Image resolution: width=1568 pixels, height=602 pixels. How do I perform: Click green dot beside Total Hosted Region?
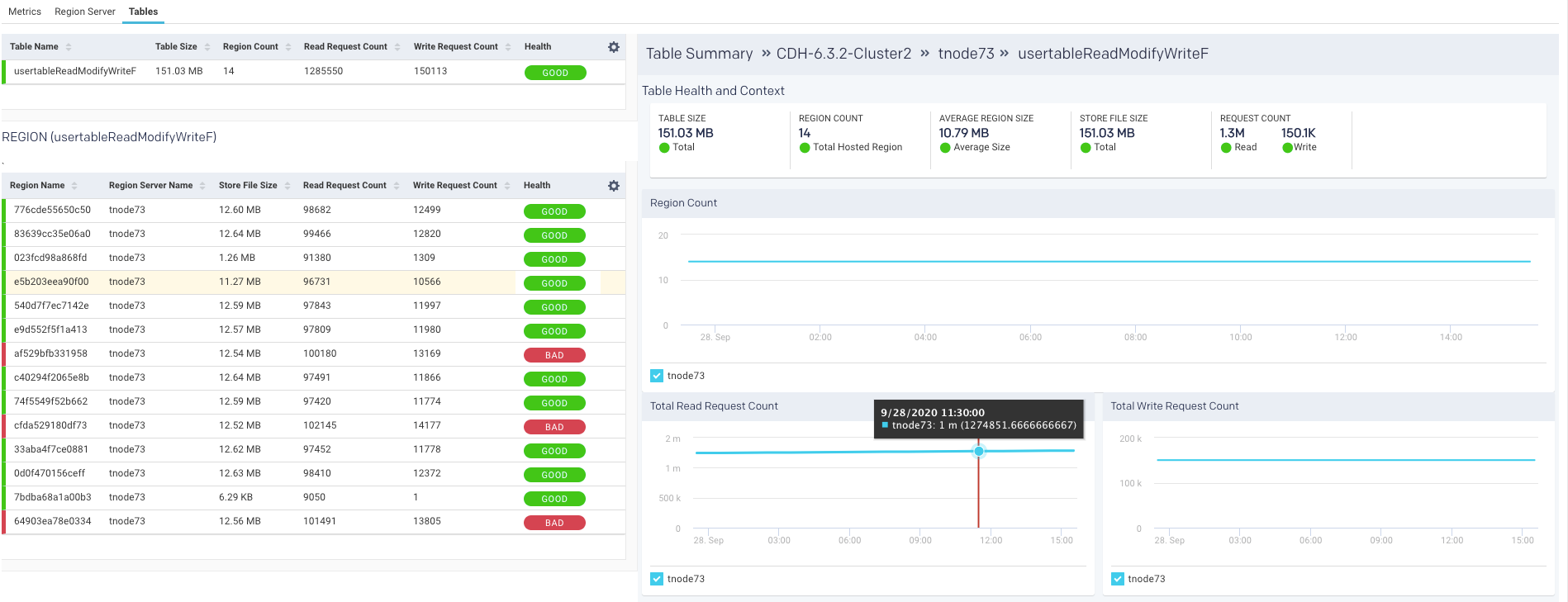(x=805, y=148)
